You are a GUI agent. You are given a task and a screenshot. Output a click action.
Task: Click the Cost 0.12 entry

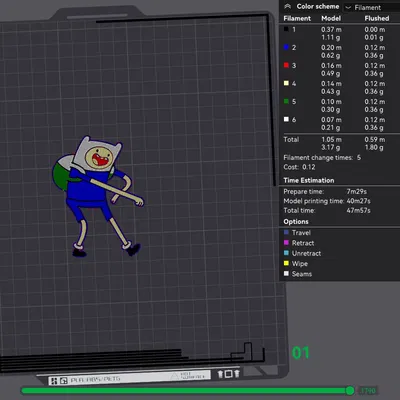299,167
